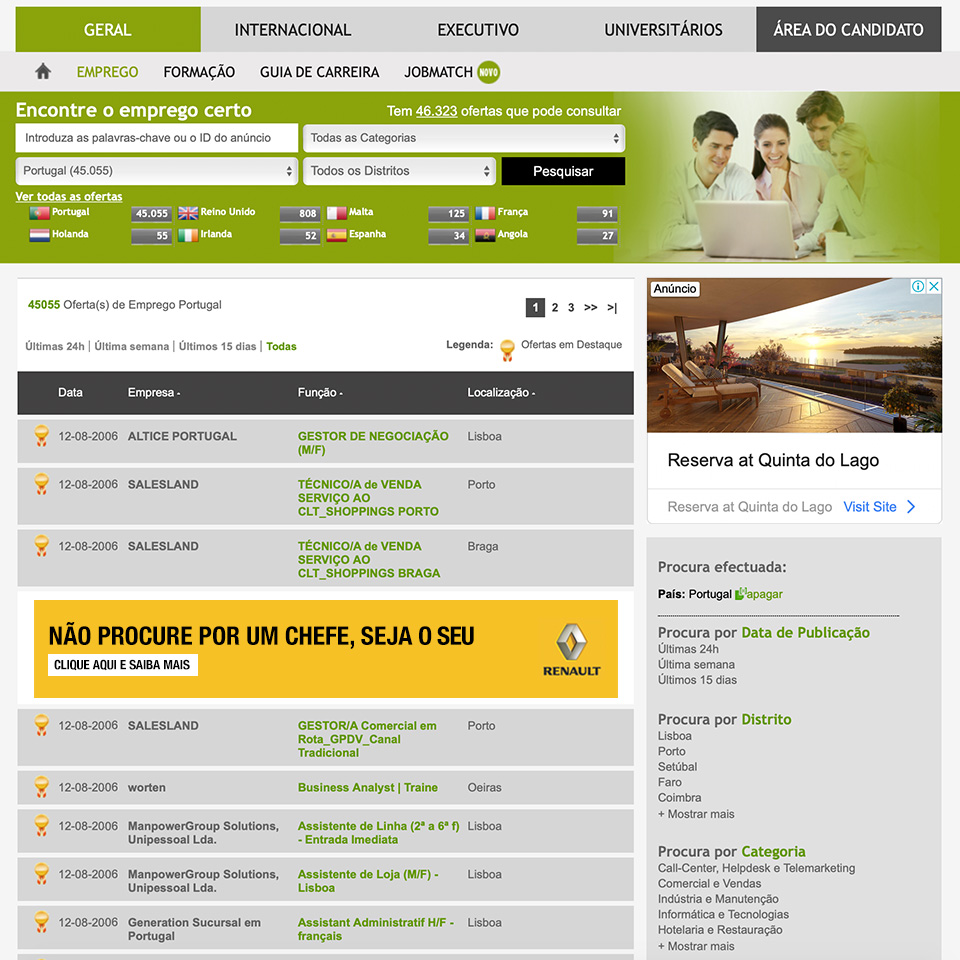
Task: Click the Malta flag icon
Action: click(336, 212)
